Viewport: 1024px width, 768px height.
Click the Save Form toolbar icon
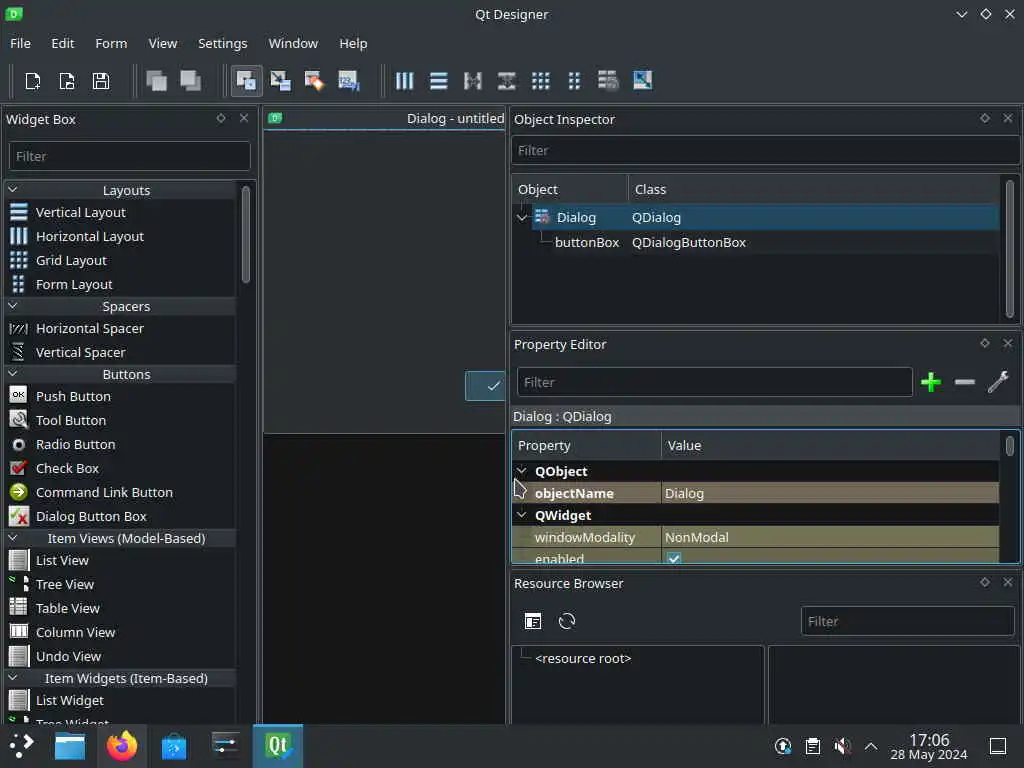pos(101,81)
